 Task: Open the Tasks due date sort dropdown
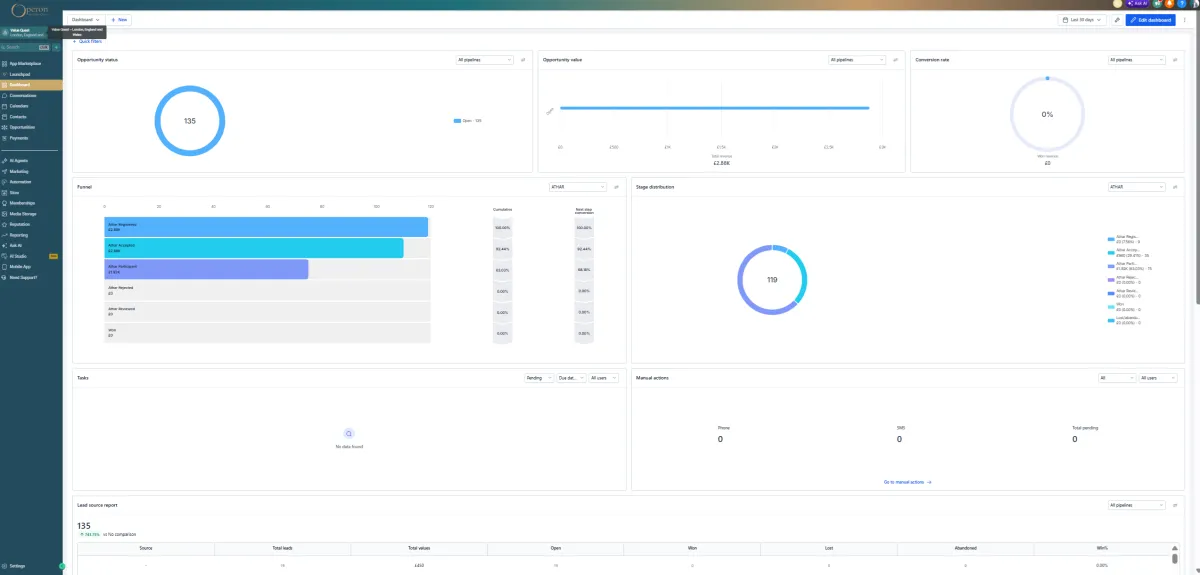[x=570, y=378]
